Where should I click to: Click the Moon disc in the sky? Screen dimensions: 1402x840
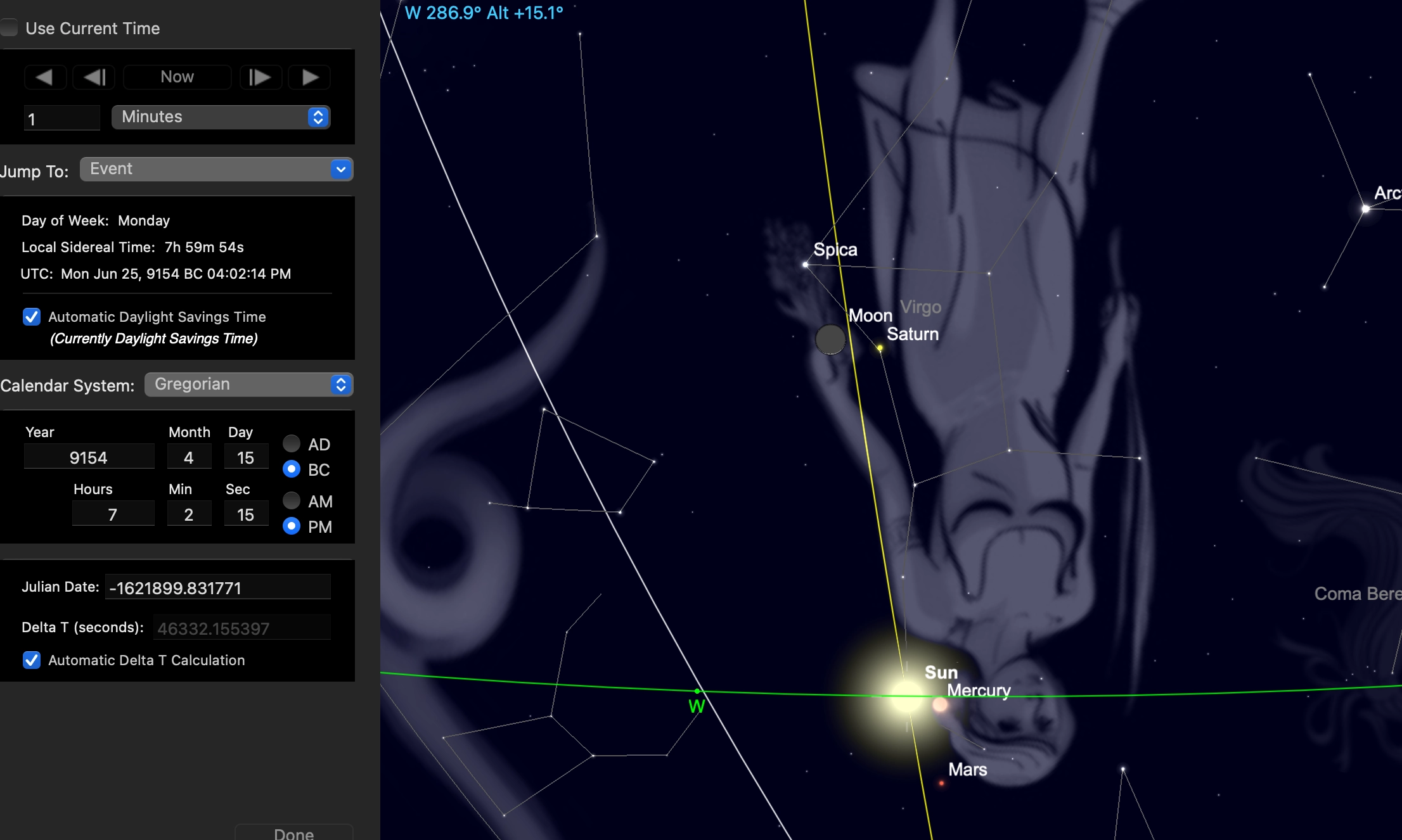coord(830,340)
